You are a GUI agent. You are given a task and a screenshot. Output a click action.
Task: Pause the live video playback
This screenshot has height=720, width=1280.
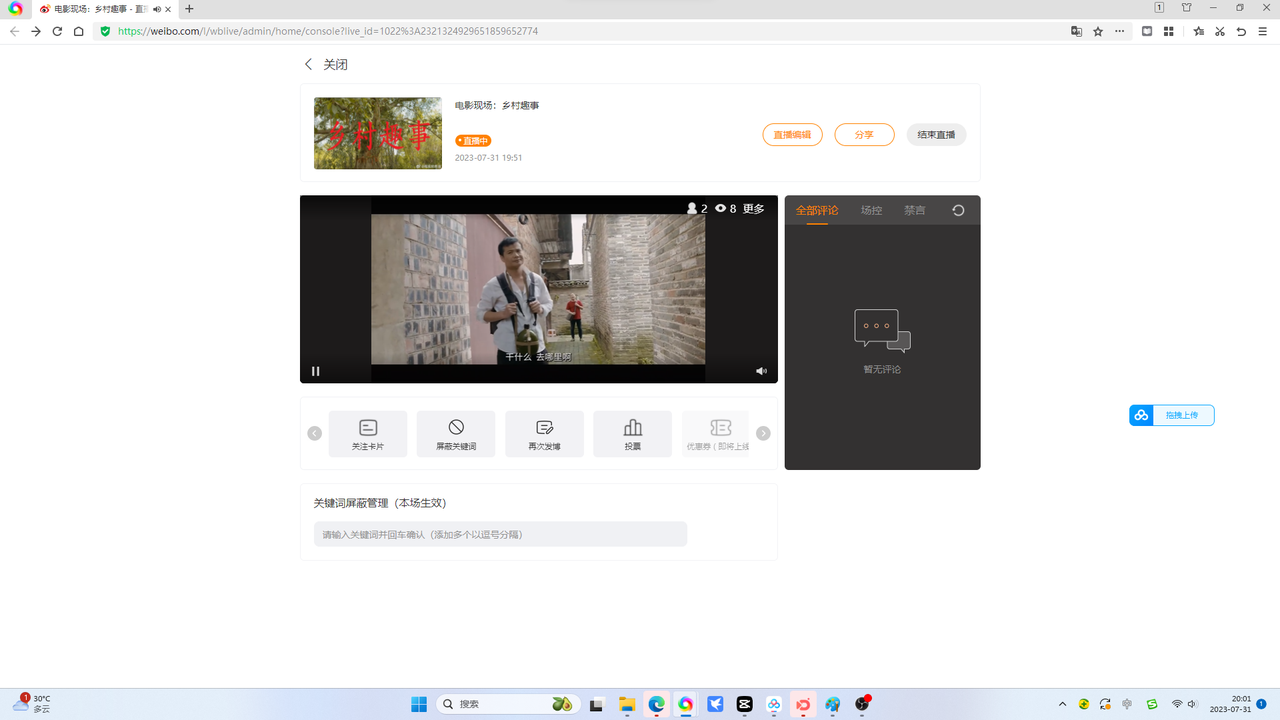tap(316, 371)
